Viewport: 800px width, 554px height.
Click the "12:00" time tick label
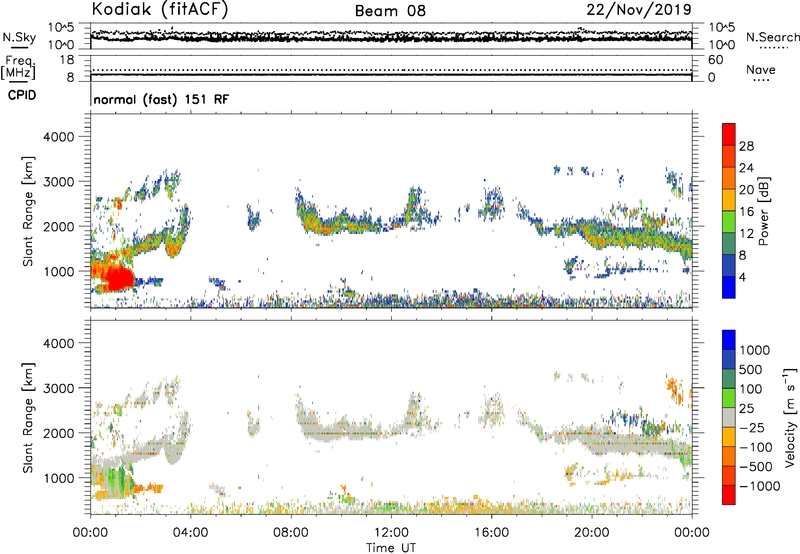coord(391,533)
